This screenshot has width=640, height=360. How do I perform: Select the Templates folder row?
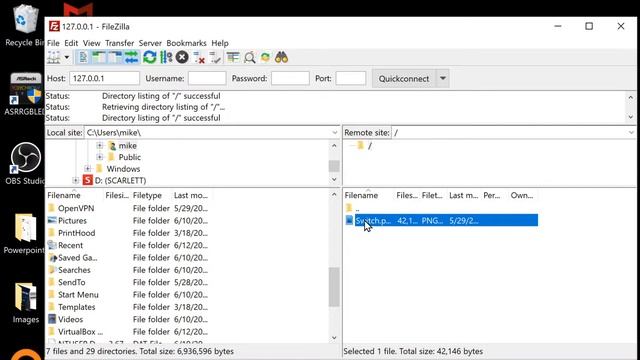(128, 307)
